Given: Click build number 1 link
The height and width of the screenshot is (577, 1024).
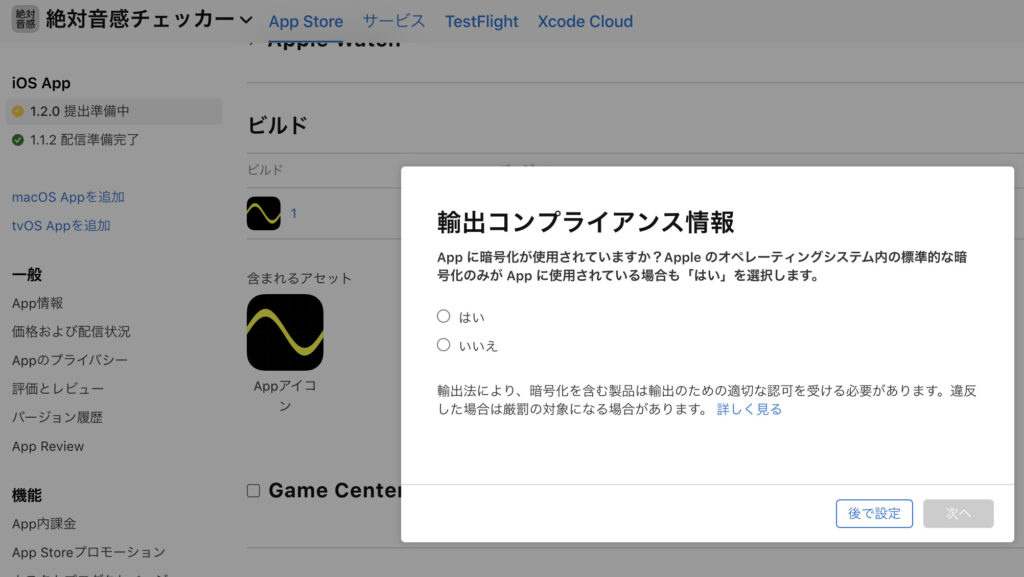Looking at the screenshot, I should (294, 213).
